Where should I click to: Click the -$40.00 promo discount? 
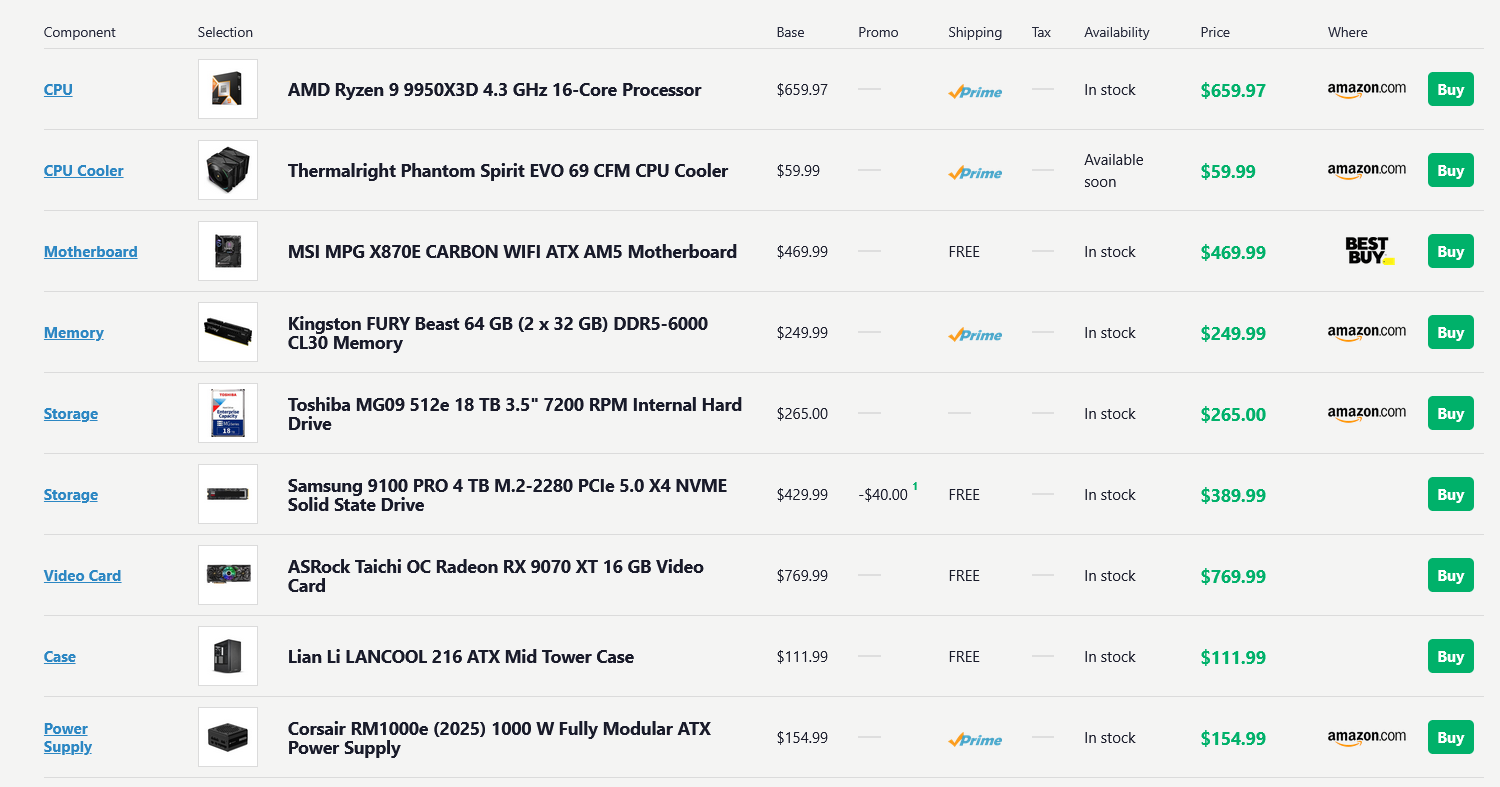click(x=883, y=495)
